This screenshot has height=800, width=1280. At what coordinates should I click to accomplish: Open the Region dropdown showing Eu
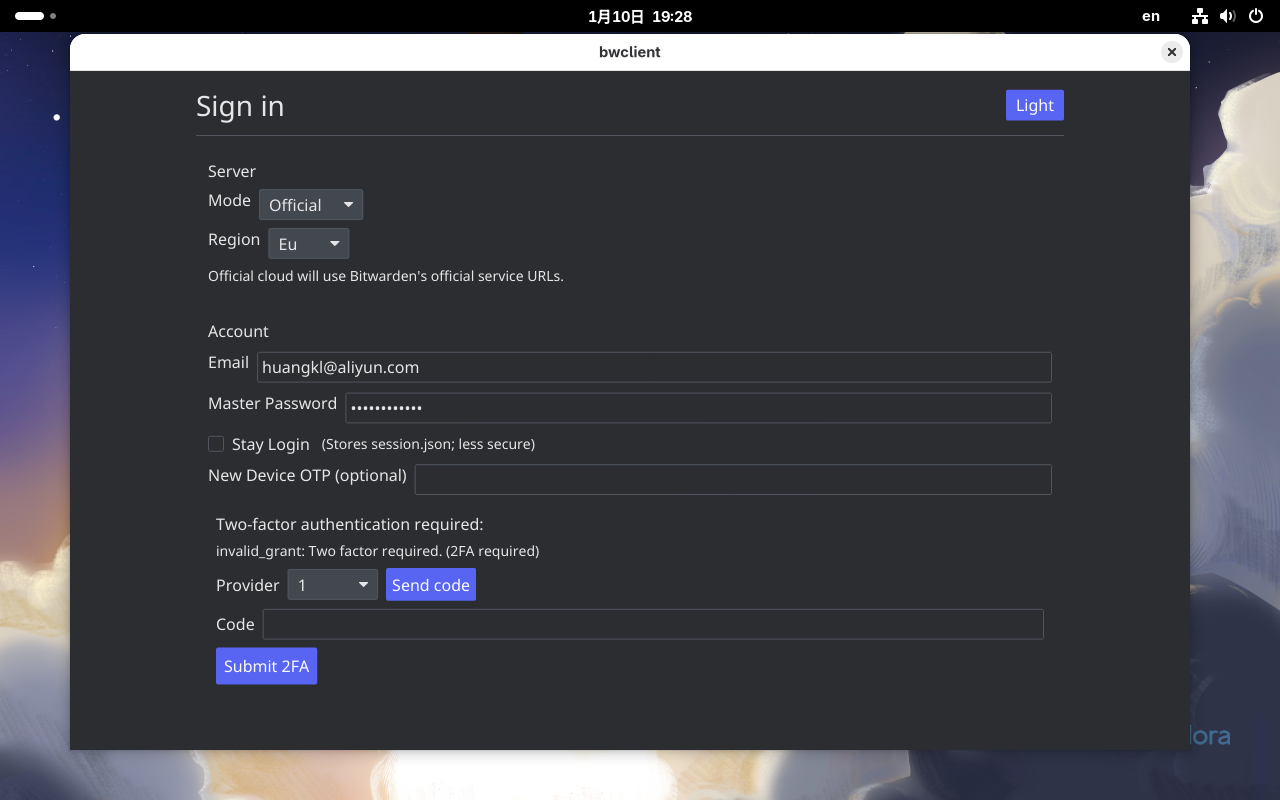[308, 243]
